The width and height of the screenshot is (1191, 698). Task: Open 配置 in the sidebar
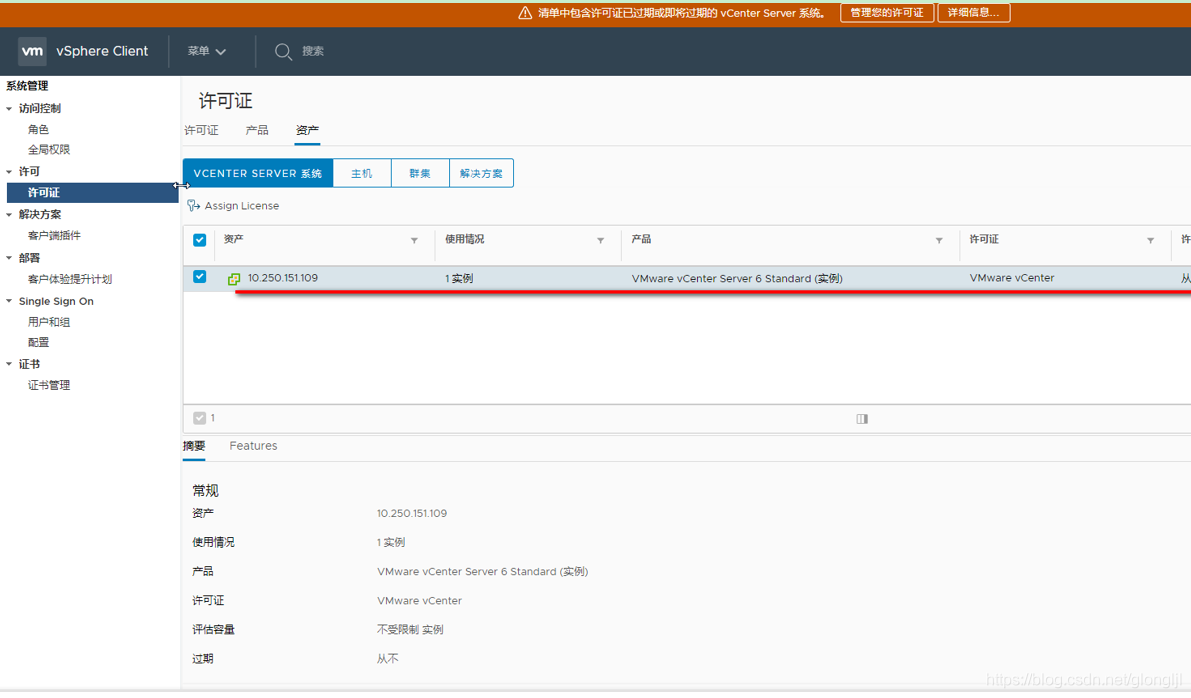38,343
